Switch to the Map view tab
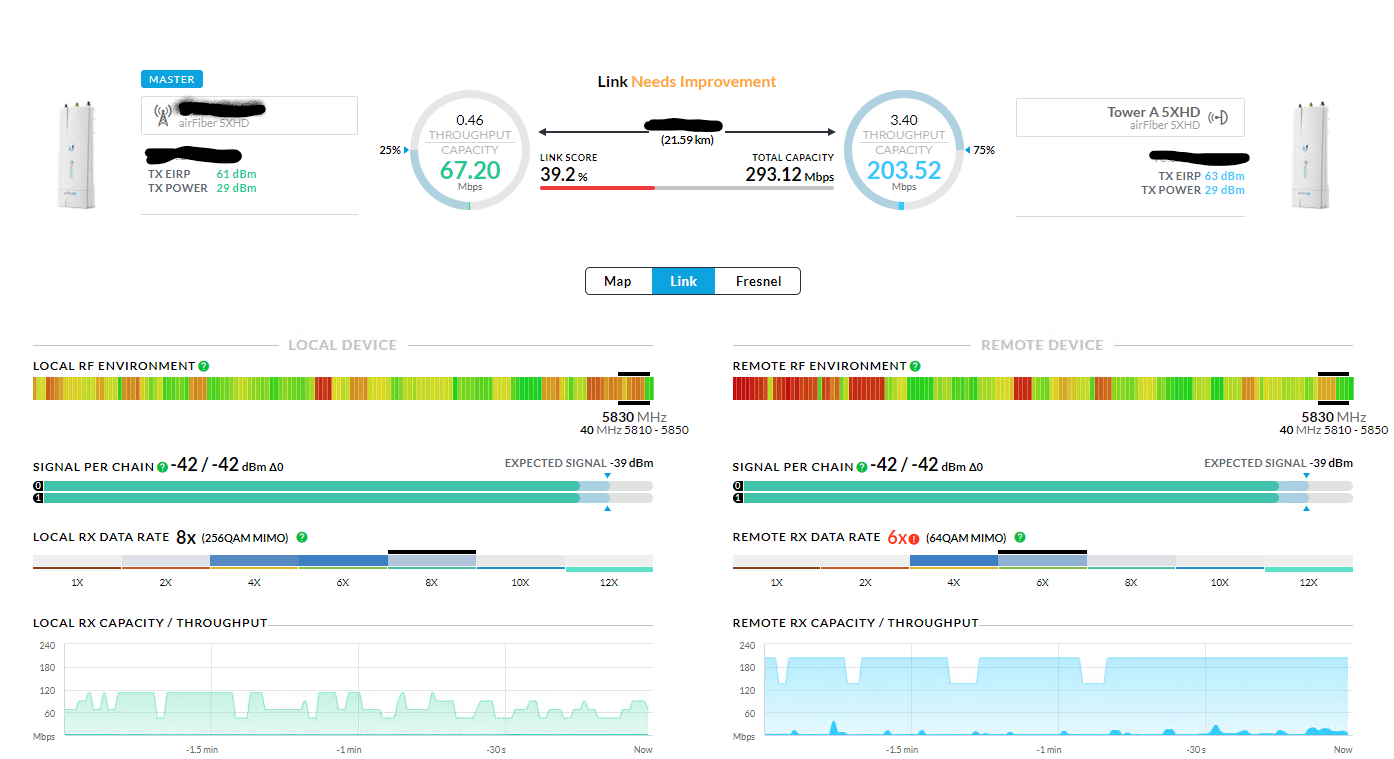The width and height of the screenshot is (1394, 759). (x=618, y=282)
